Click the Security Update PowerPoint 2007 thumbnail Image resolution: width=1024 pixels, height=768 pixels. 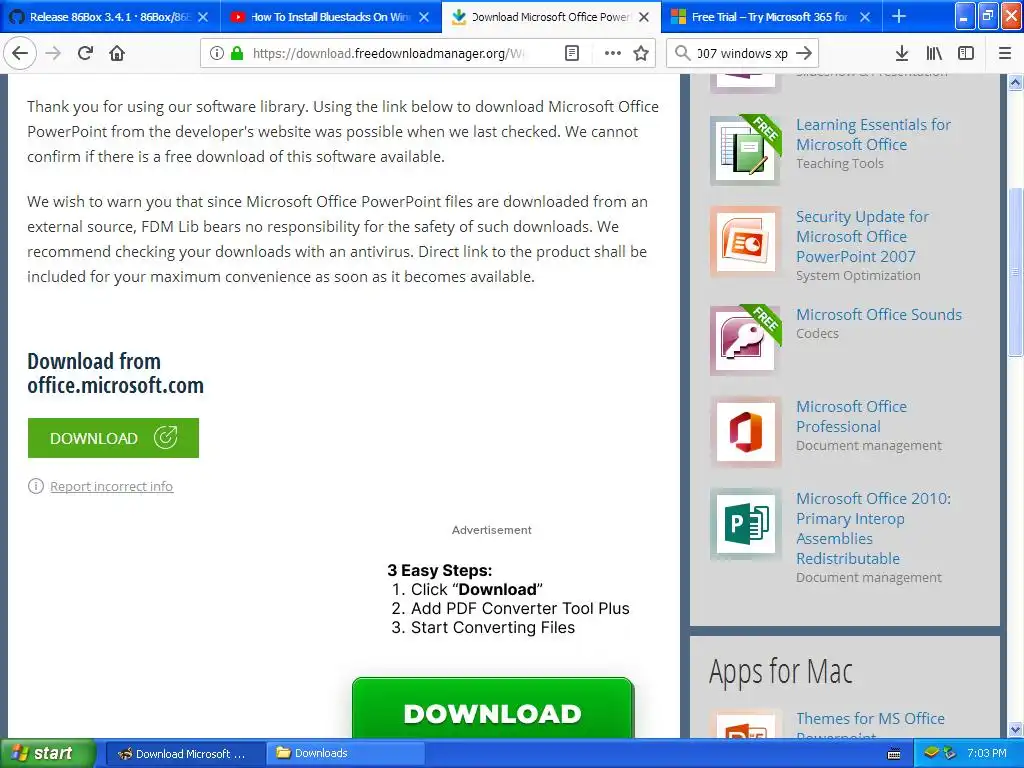click(x=745, y=242)
